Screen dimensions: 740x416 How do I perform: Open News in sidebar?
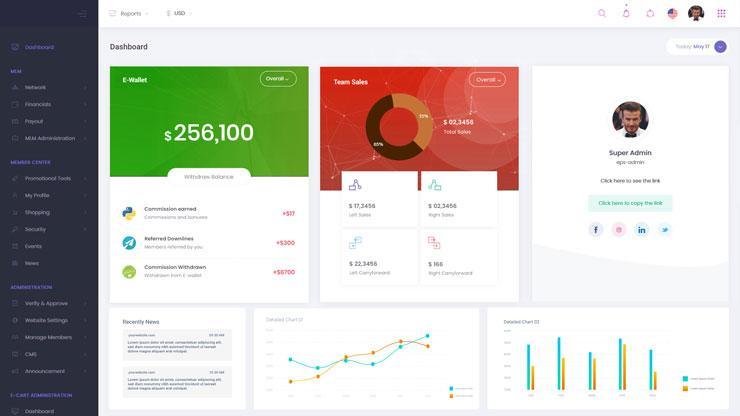pos(32,263)
